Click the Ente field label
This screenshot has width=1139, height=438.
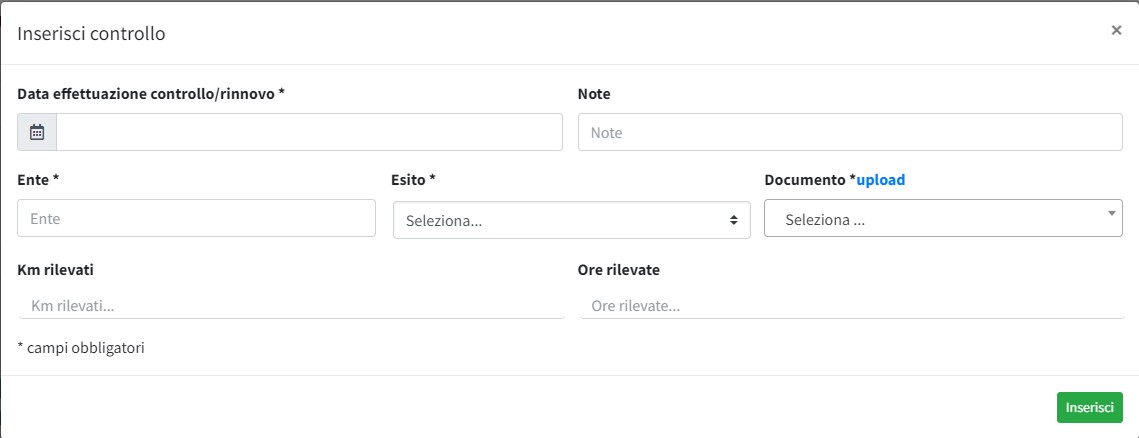click(x=38, y=180)
